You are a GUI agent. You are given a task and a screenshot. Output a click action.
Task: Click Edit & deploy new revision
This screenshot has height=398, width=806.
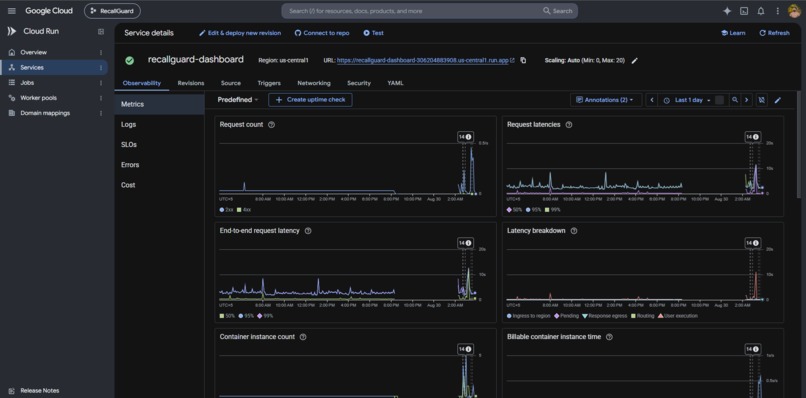(x=240, y=33)
